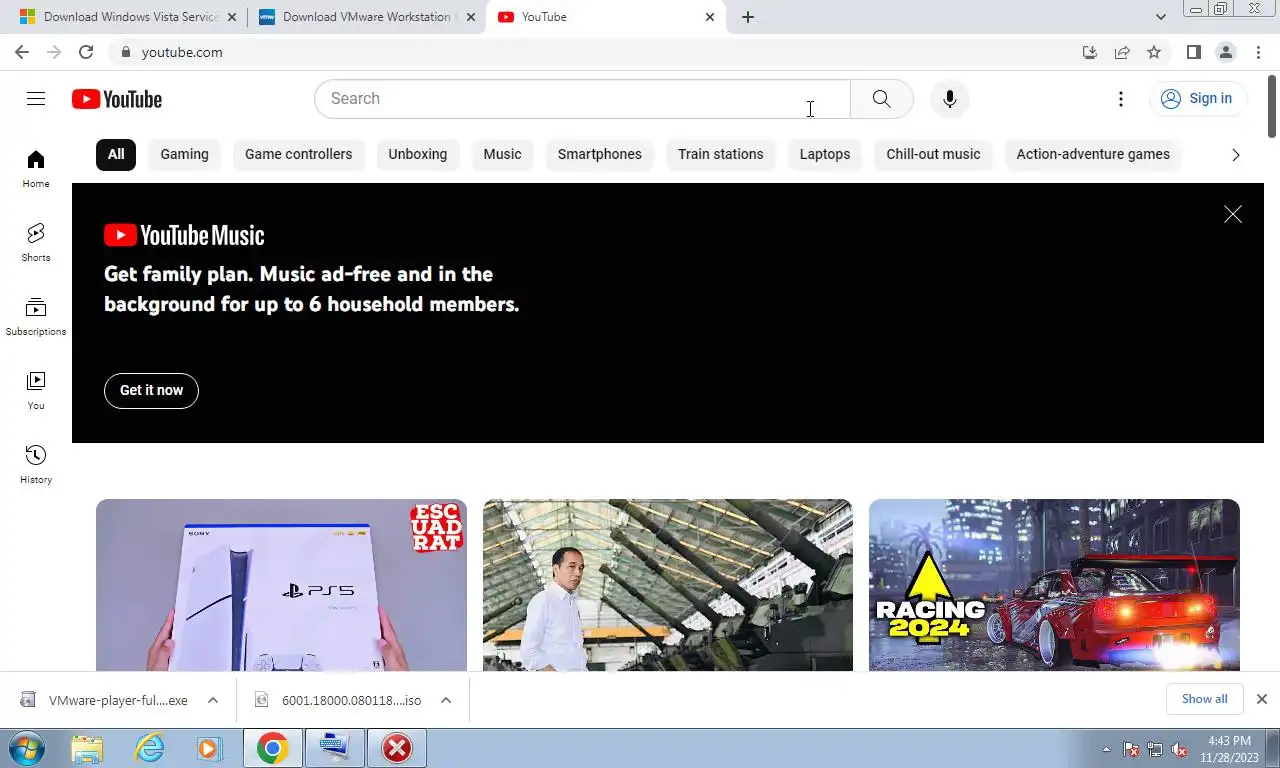Click Chrome taskbar icon
The image size is (1280, 768).
pos(272,748)
